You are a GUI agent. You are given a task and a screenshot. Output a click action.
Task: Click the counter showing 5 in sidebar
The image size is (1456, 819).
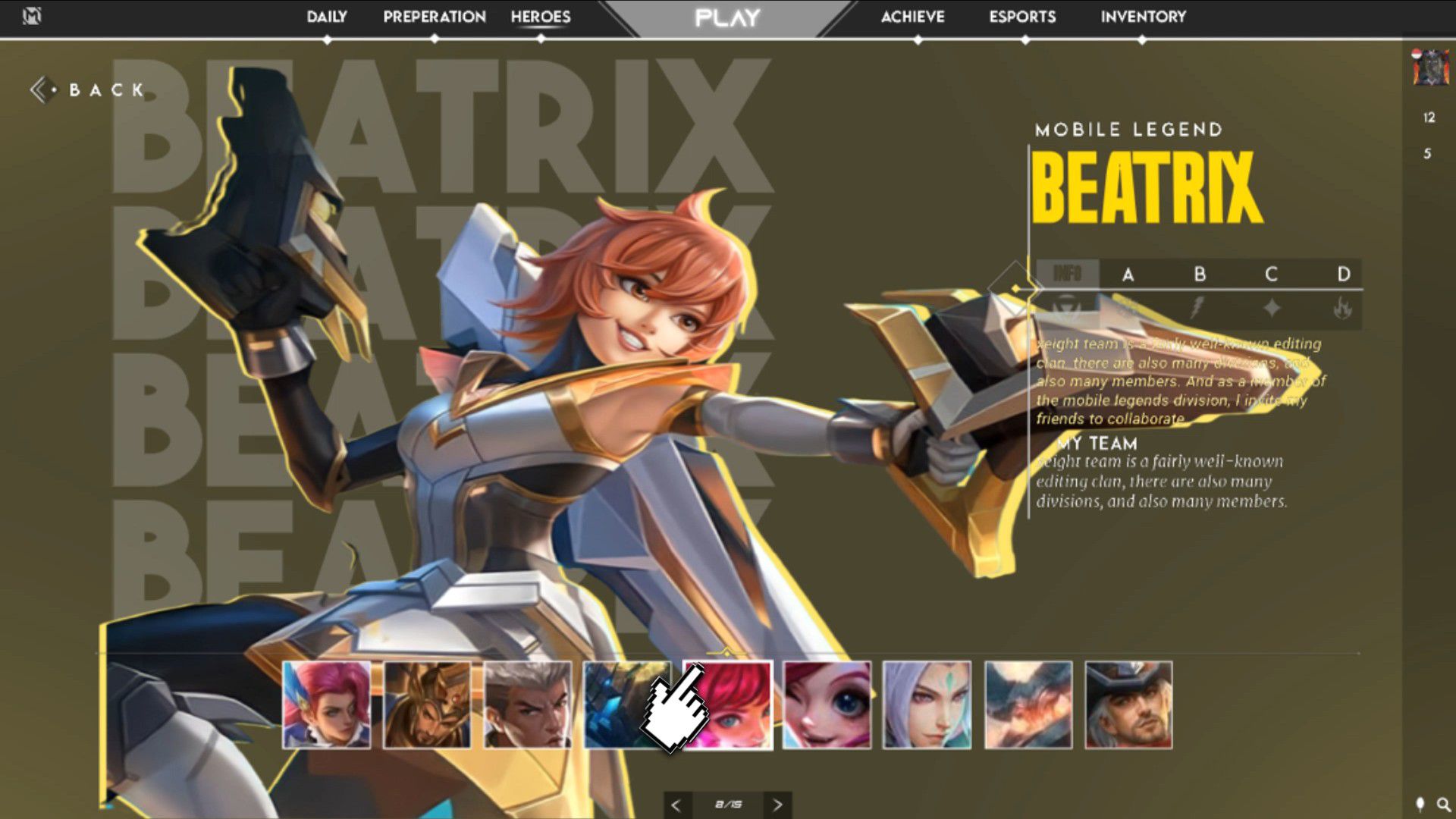point(1427,154)
